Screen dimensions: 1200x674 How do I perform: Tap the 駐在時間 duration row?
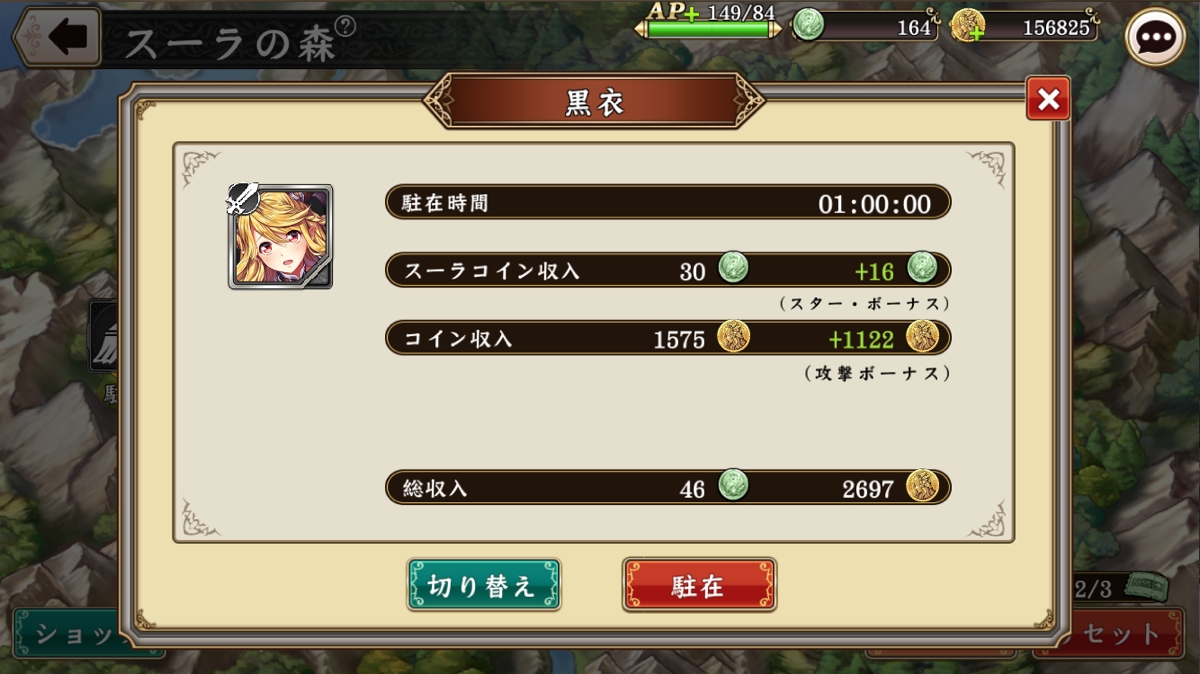(668, 202)
